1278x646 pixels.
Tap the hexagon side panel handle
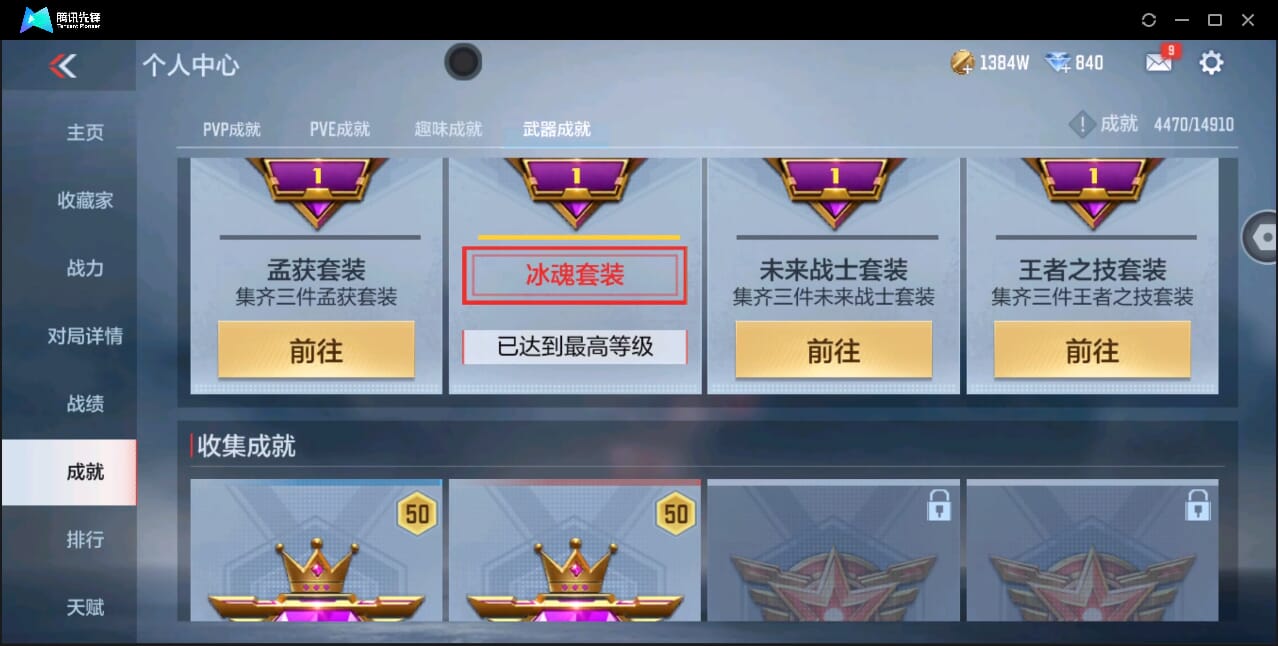[x=1261, y=237]
